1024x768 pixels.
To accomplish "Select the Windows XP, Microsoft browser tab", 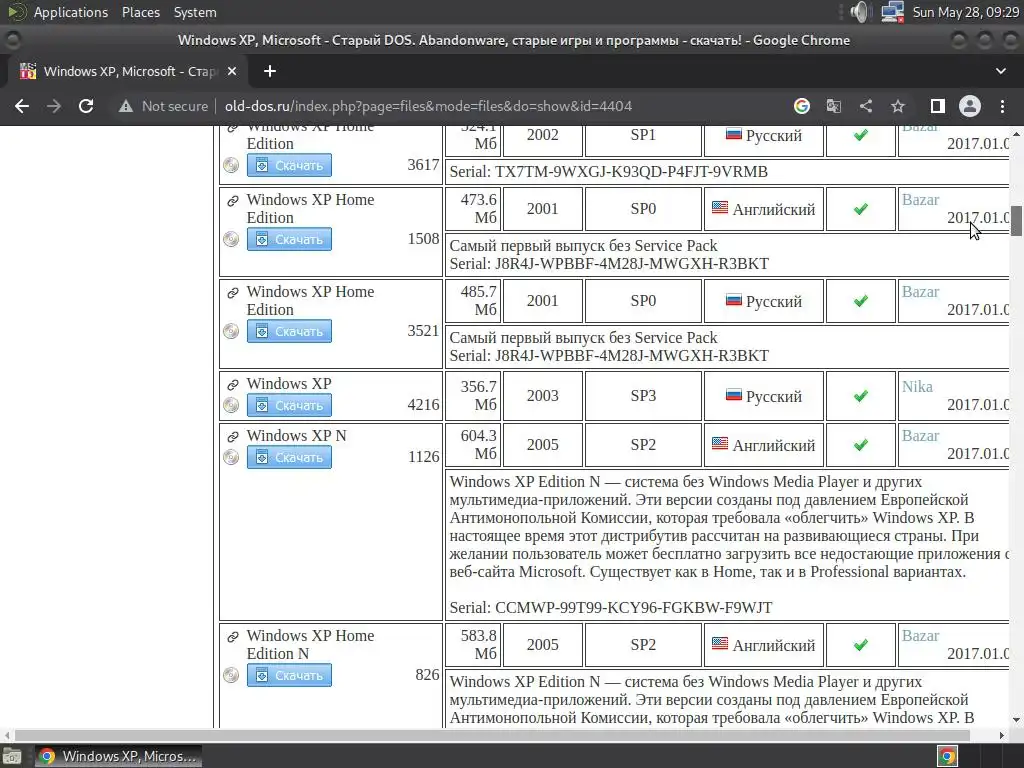I will click(x=128, y=71).
